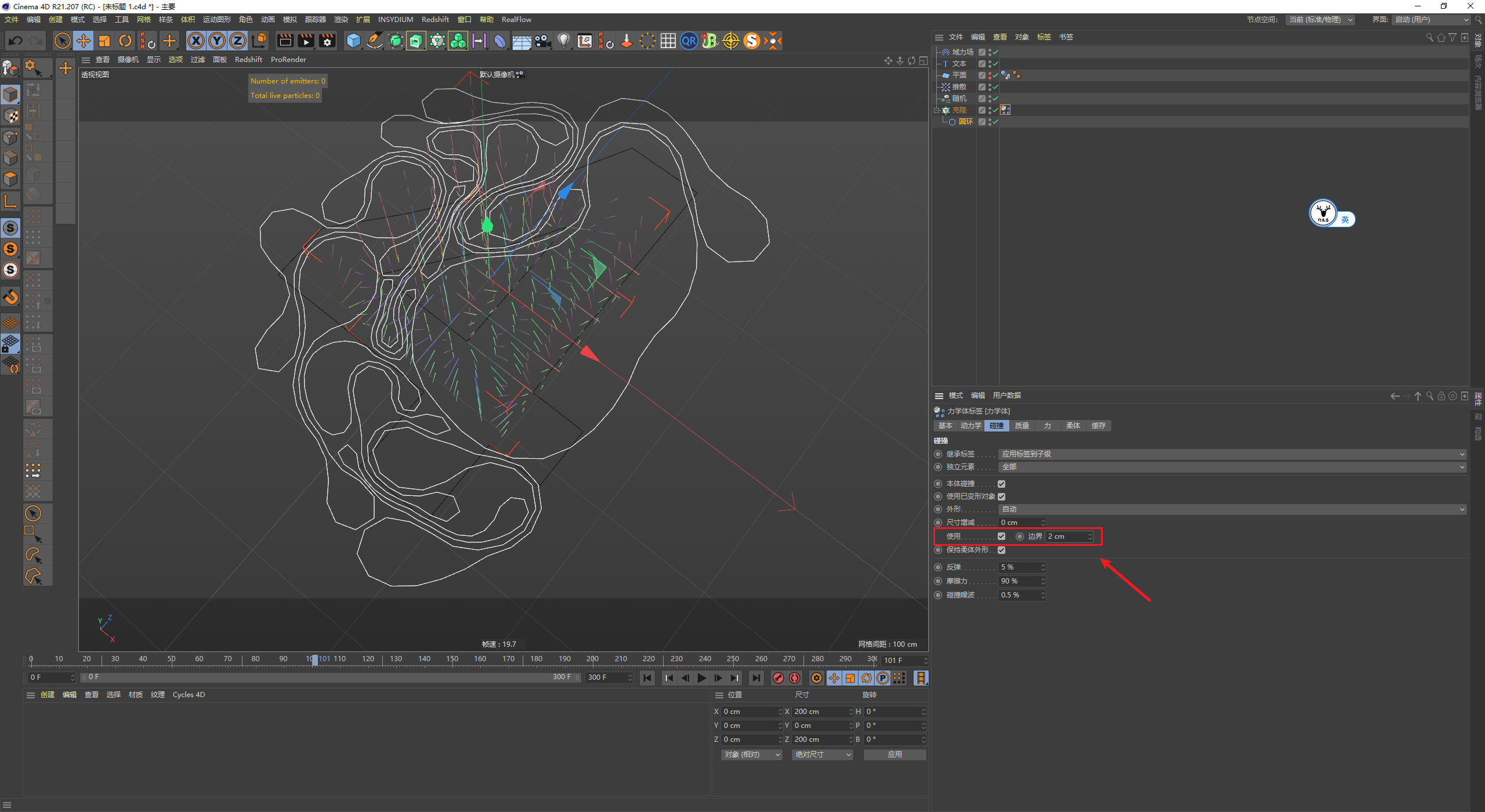This screenshot has height=812, width=1485.
Task: Select 圆环 object in object manager
Action: point(965,122)
